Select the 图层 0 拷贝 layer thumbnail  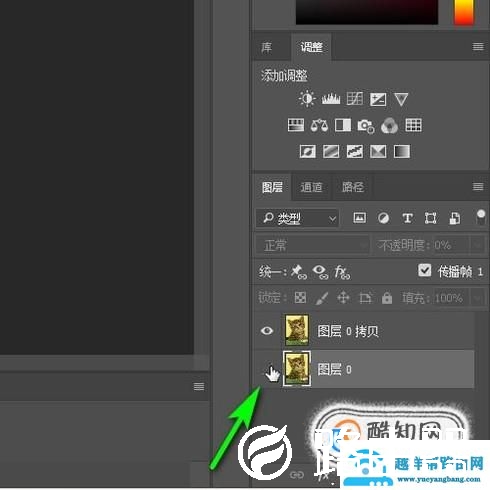[x=296, y=330]
